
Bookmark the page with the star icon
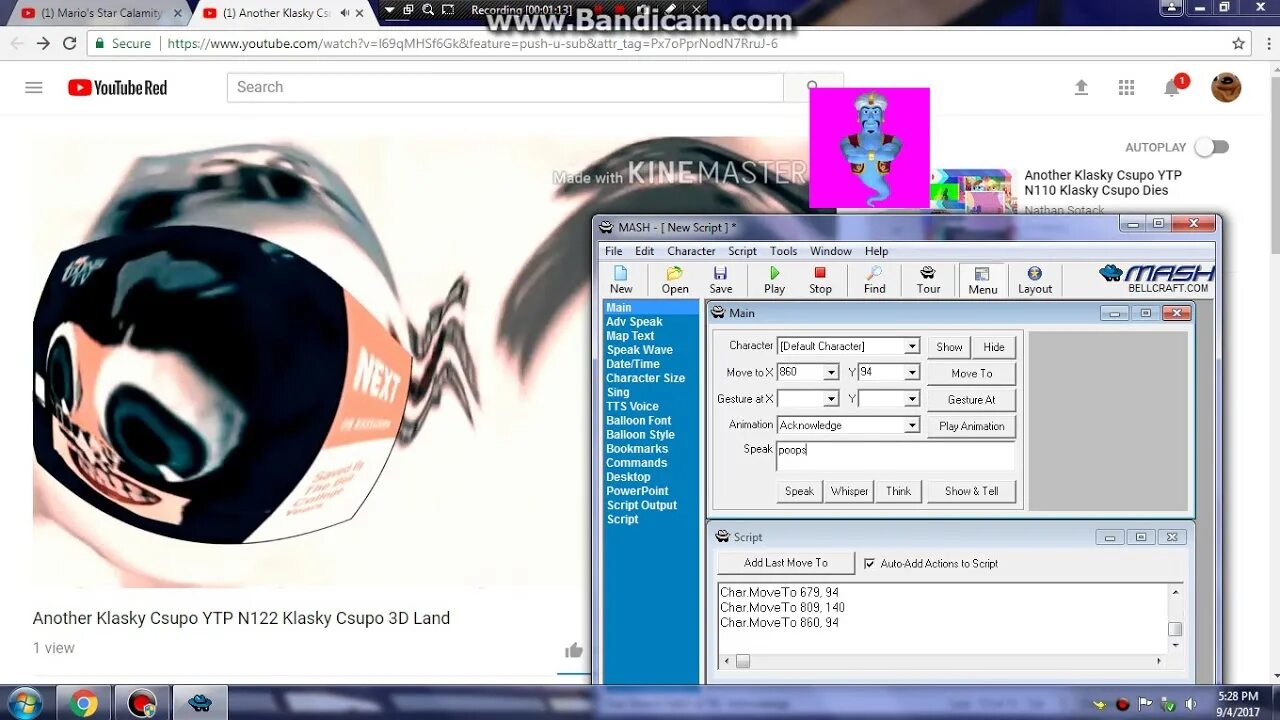click(1238, 43)
